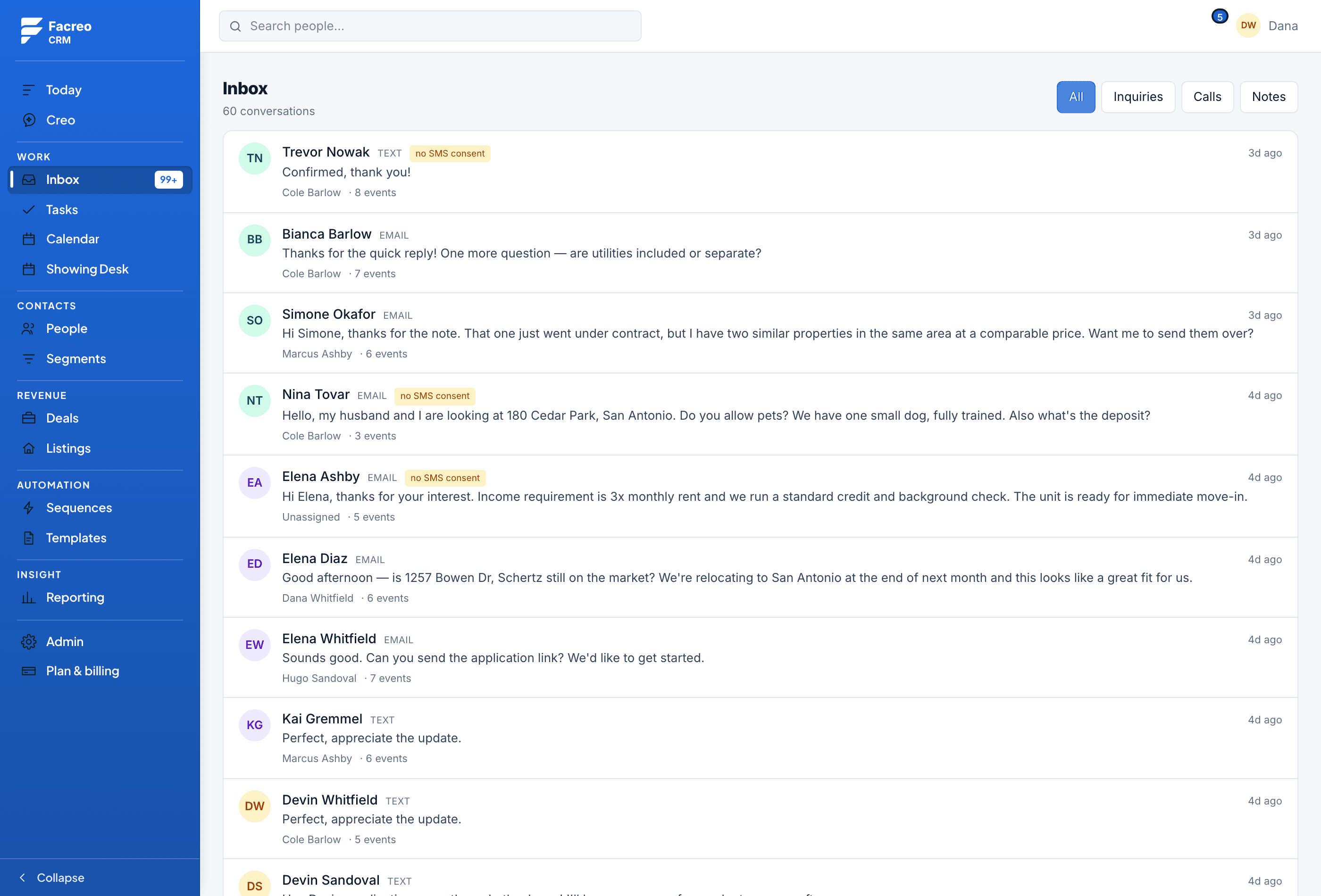Open the Deals briefcase icon

coord(28,418)
